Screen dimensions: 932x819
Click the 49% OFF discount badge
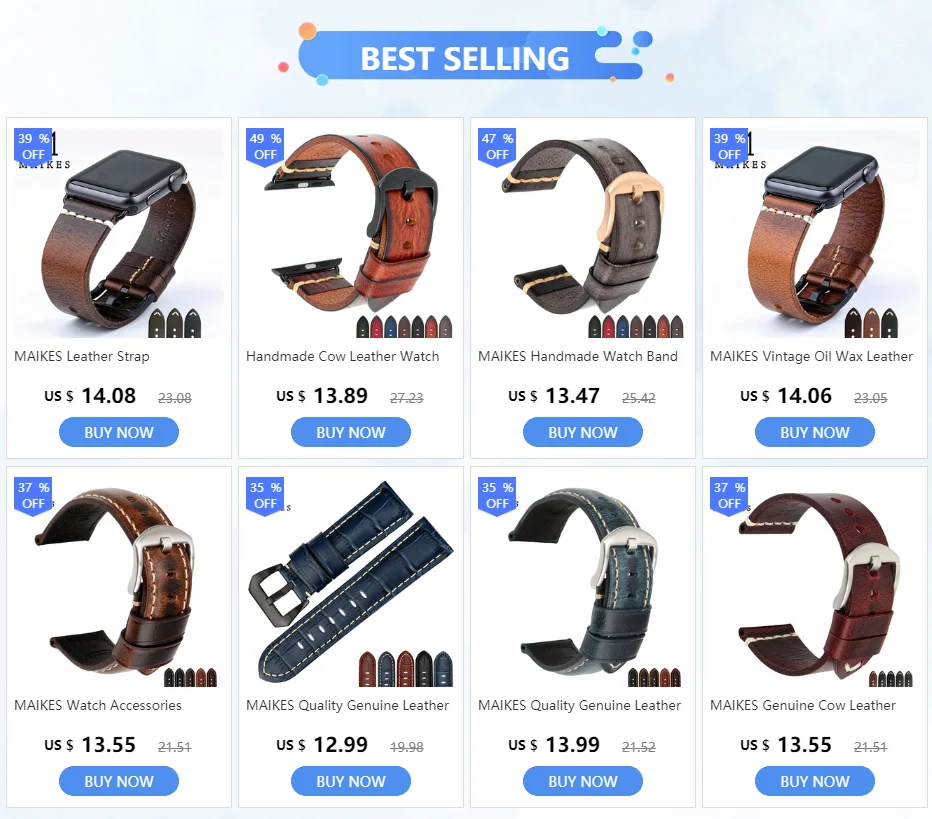265,147
